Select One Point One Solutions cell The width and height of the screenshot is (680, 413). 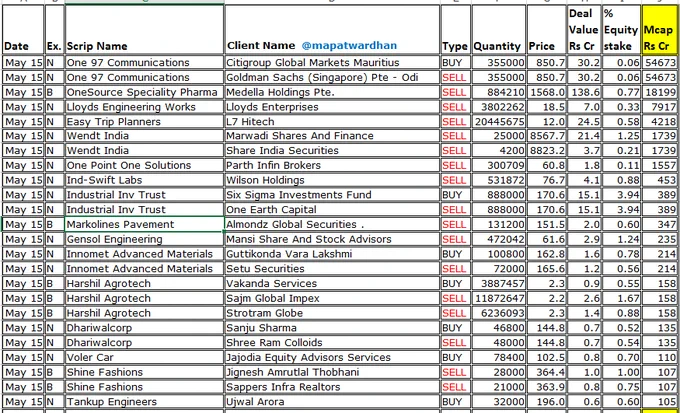[144, 165]
